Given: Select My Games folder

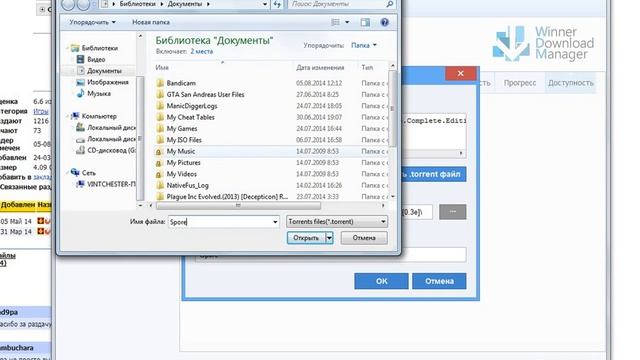Looking at the screenshot, I should click(182, 129).
